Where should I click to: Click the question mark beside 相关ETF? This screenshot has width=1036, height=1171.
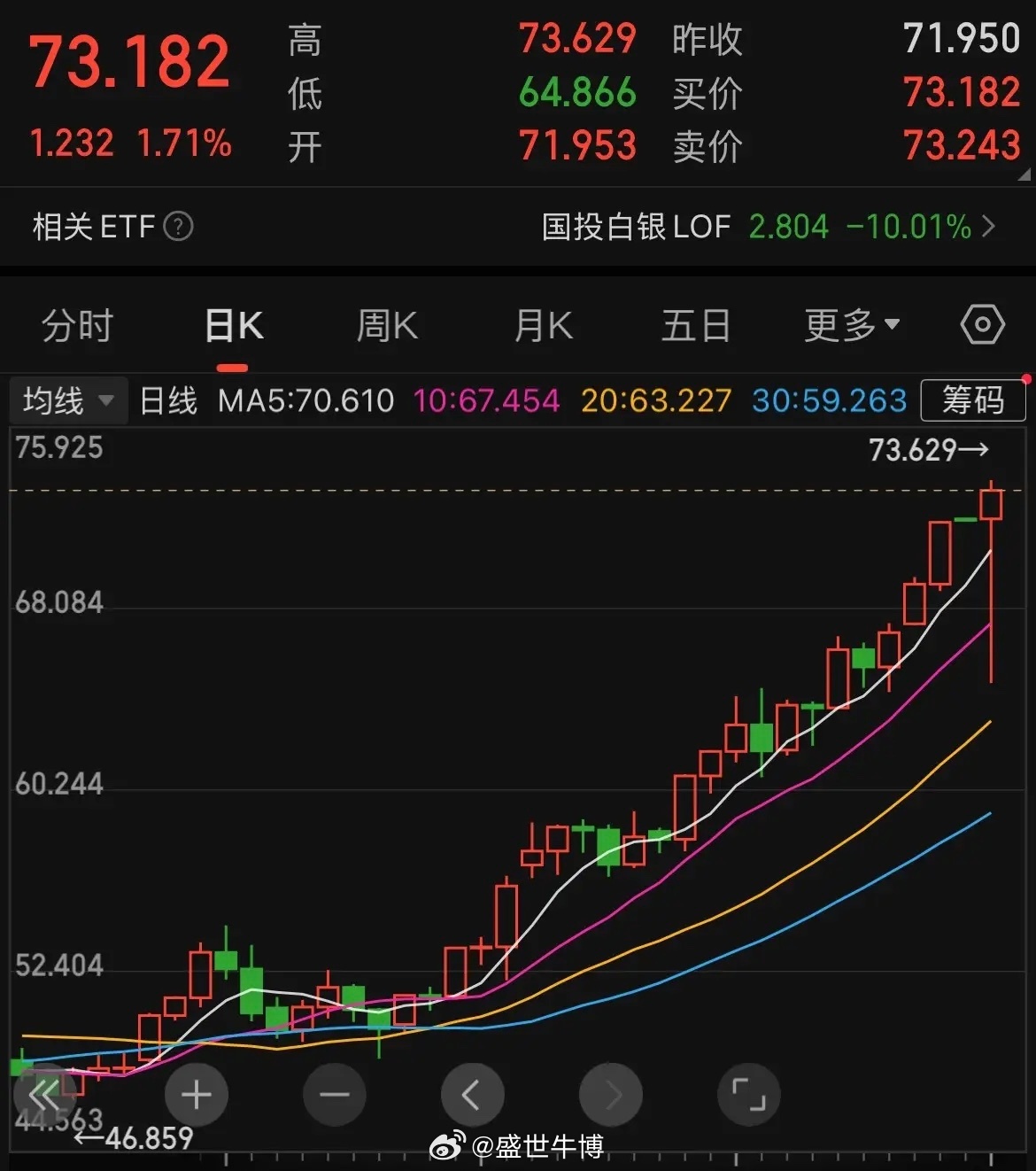pyautogui.click(x=179, y=228)
